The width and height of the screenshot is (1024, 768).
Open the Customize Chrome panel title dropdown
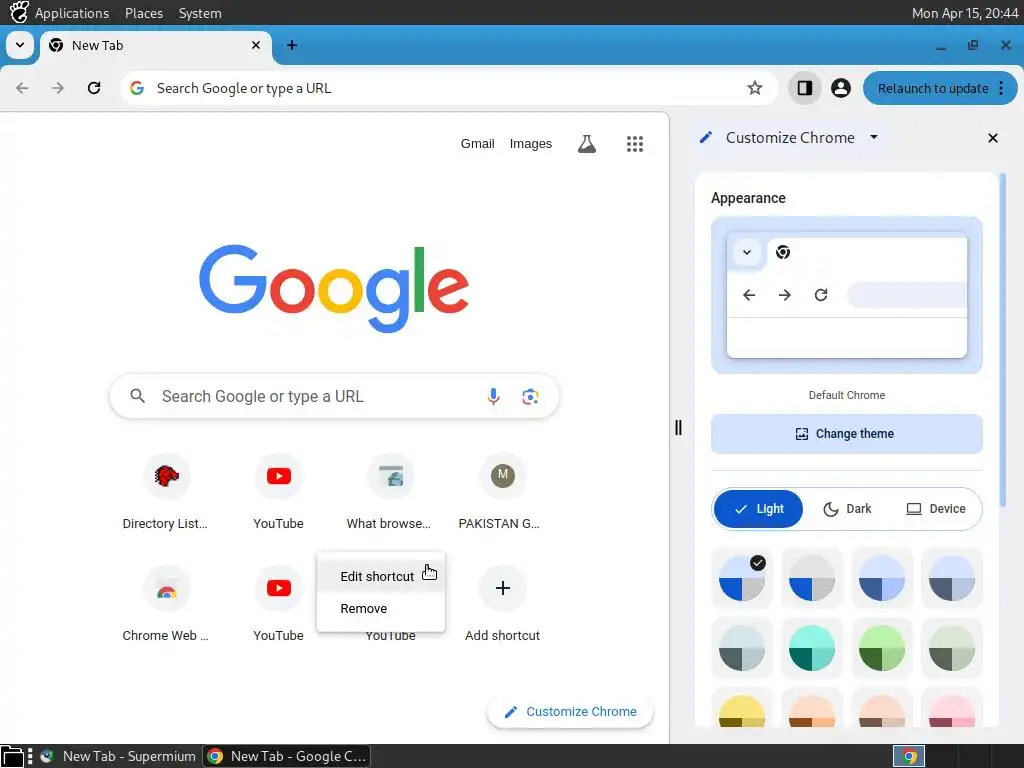tap(874, 137)
